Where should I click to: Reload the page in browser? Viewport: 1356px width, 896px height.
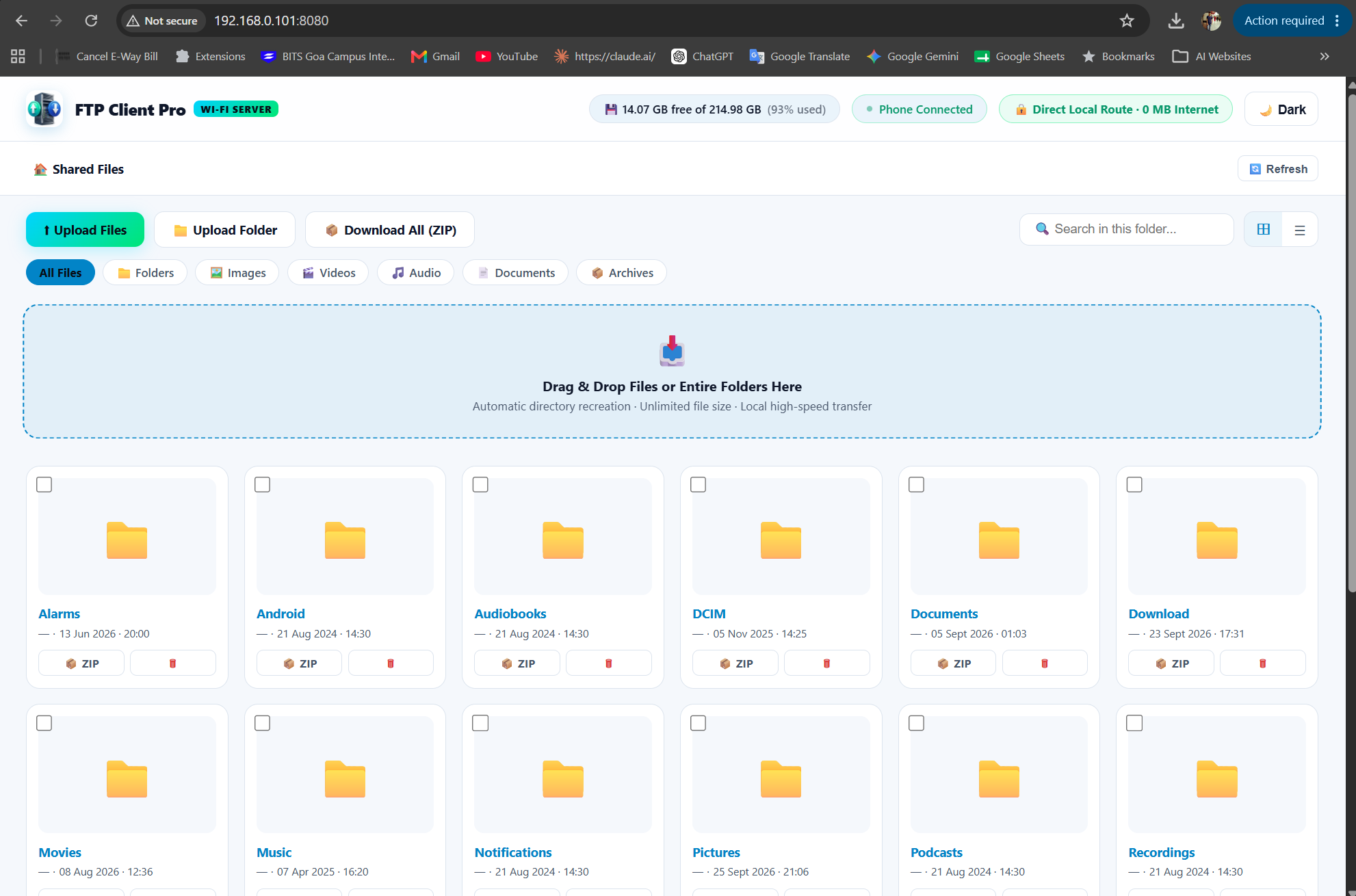pos(91,21)
